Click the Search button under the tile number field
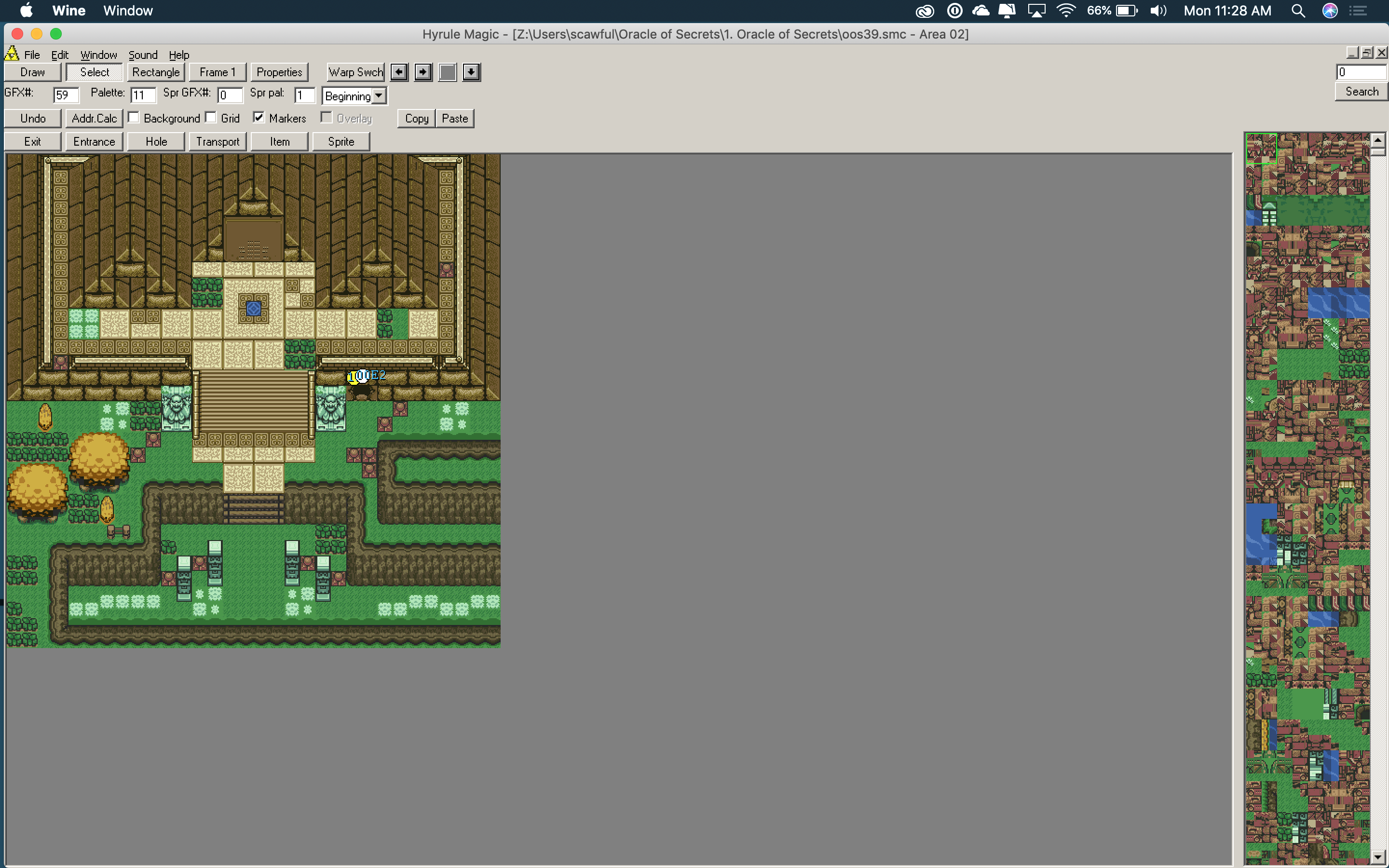 pos(1362,92)
